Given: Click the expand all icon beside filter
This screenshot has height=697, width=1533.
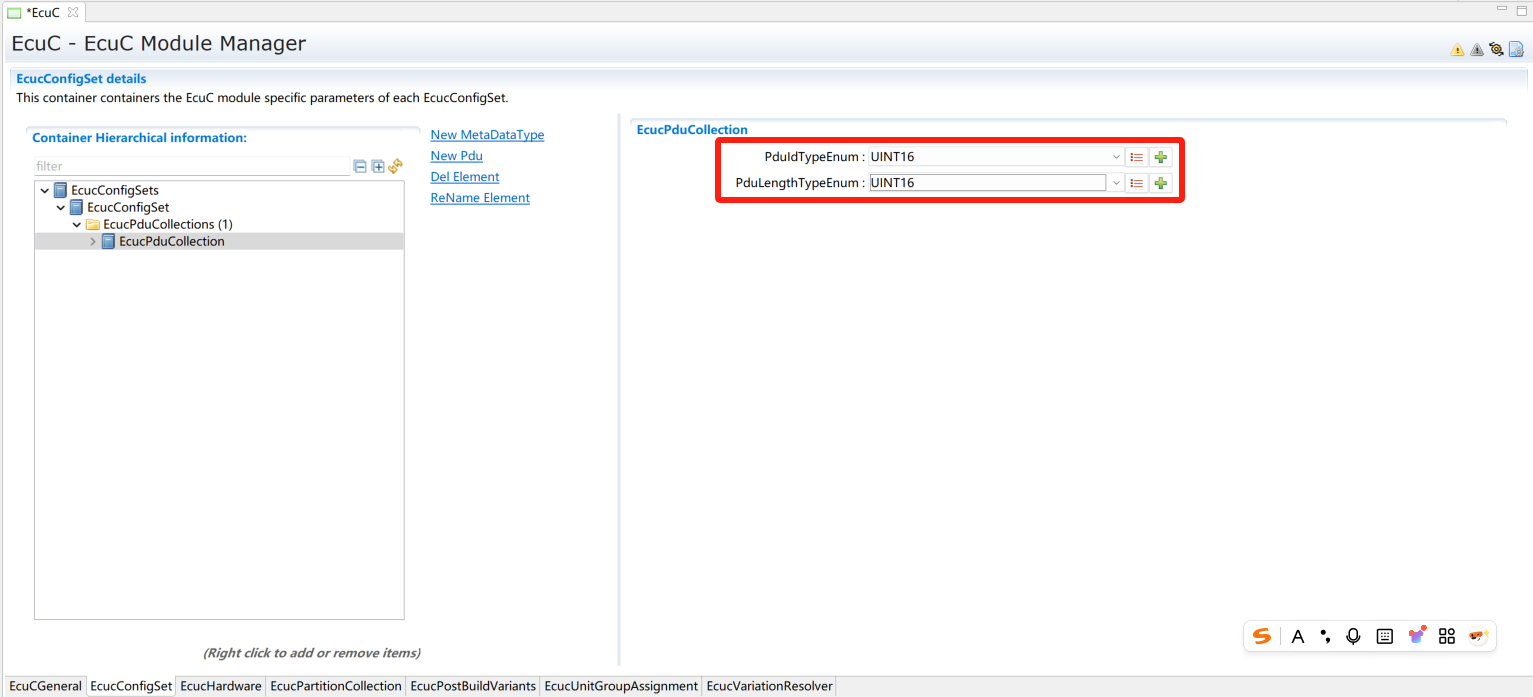Looking at the screenshot, I should 378,167.
